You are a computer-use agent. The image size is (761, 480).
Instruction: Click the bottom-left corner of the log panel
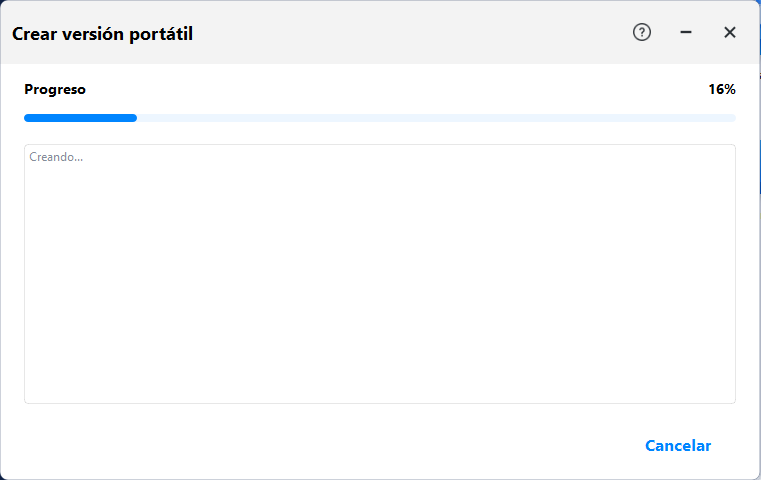pyautogui.click(x=27, y=400)
